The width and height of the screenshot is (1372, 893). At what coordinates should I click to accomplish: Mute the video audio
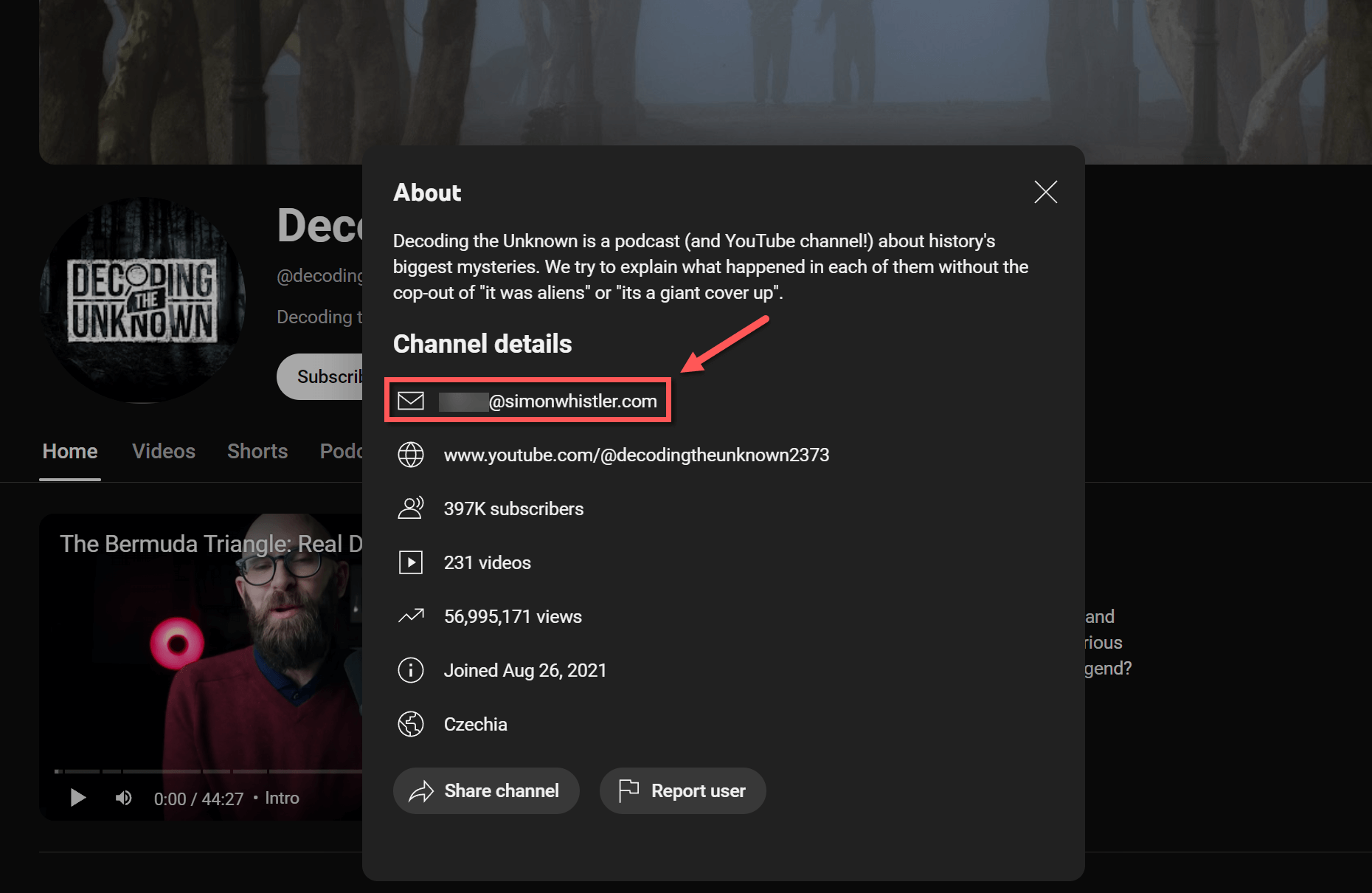123,797
